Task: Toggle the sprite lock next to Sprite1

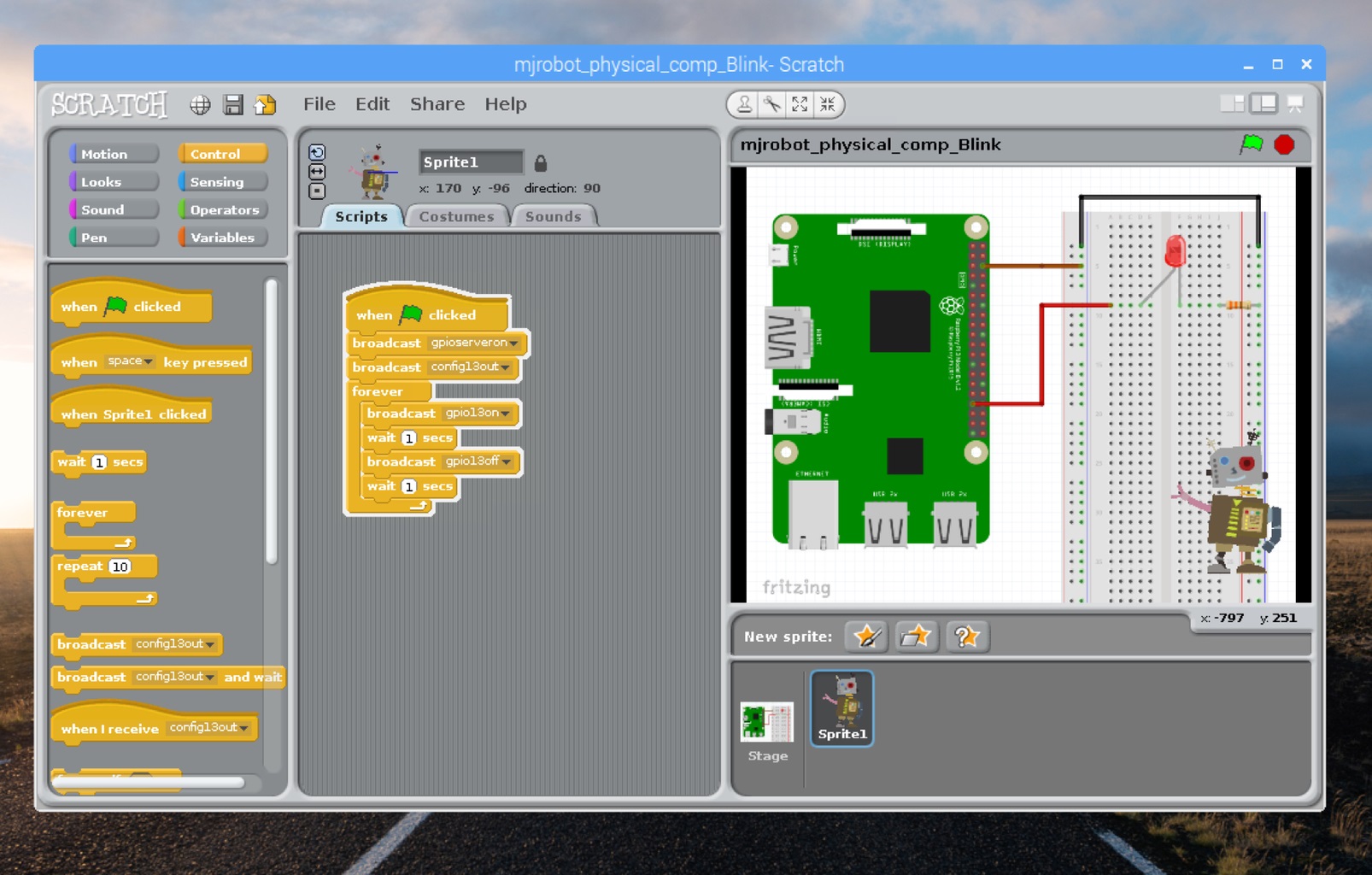Action: point(542,162)
